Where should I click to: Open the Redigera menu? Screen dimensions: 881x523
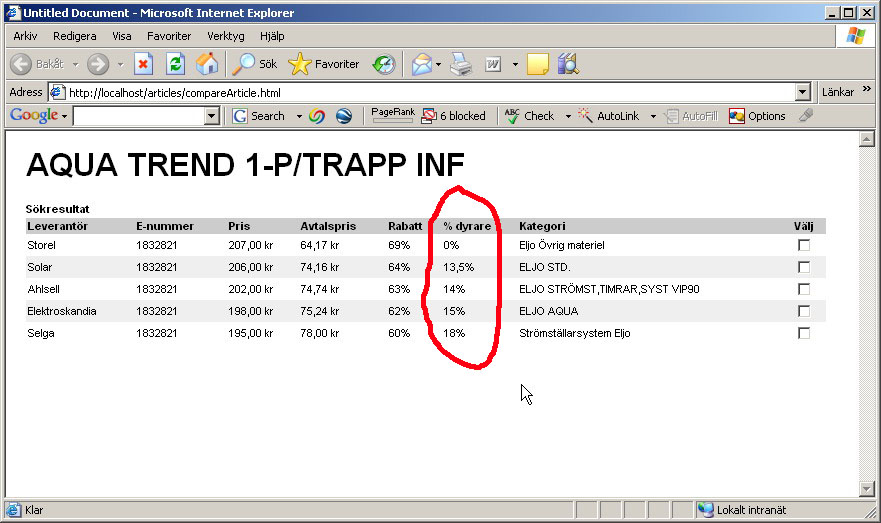click(75, 36)
